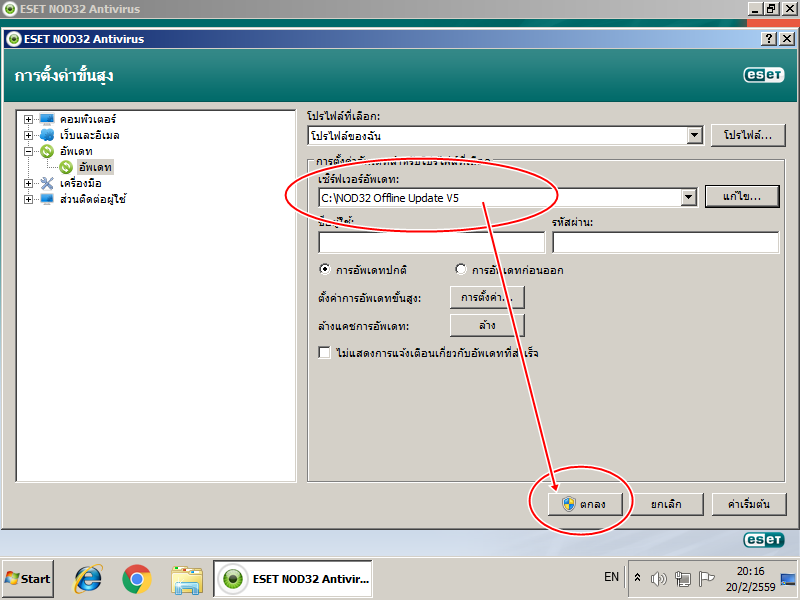The width and height of the screenshot is (800, 600).
Task: Click the green update icon of parent อัพเดท
Action: tap(47, 151)
